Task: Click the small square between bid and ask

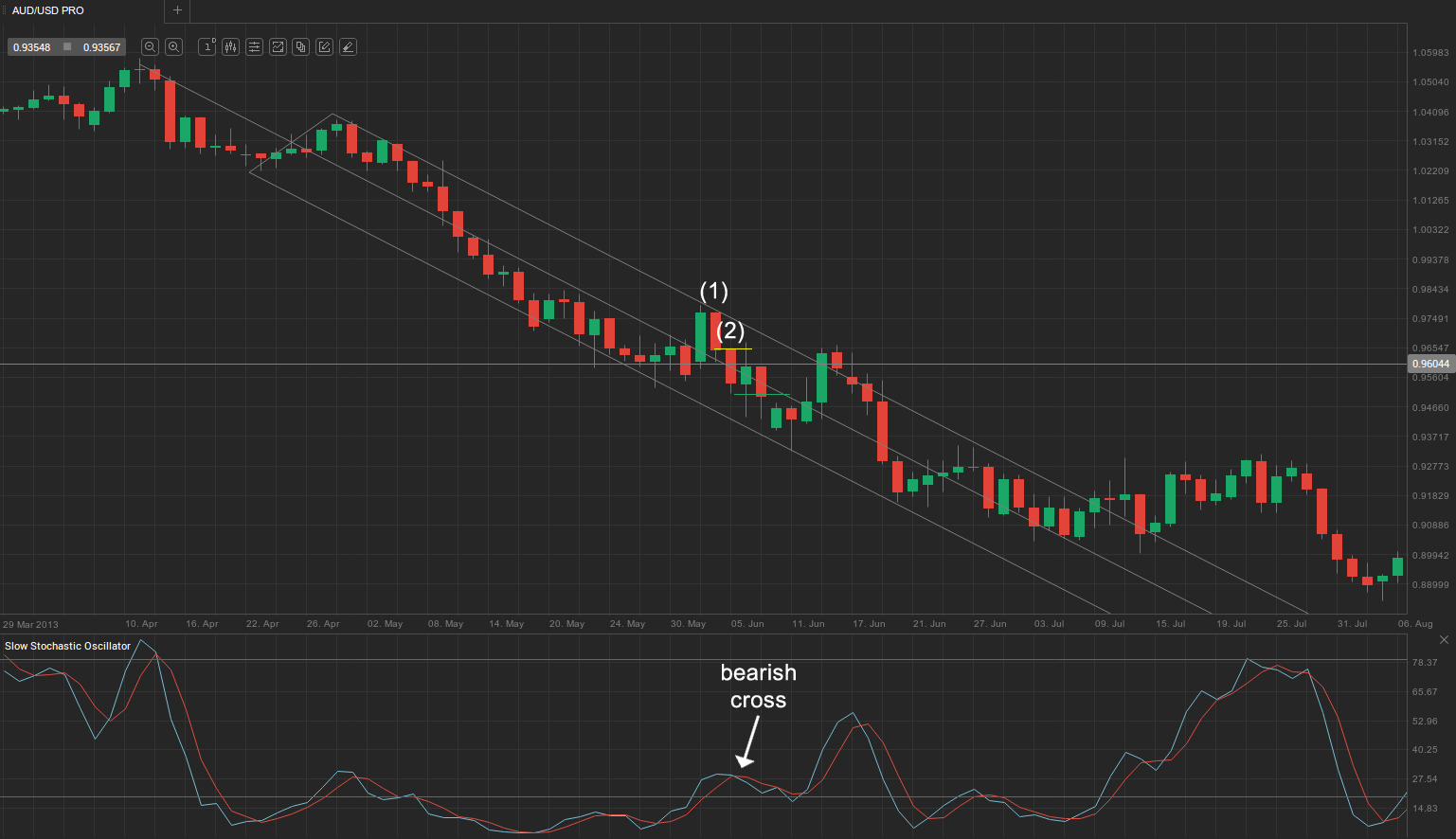Action: [x=67, y=47]
